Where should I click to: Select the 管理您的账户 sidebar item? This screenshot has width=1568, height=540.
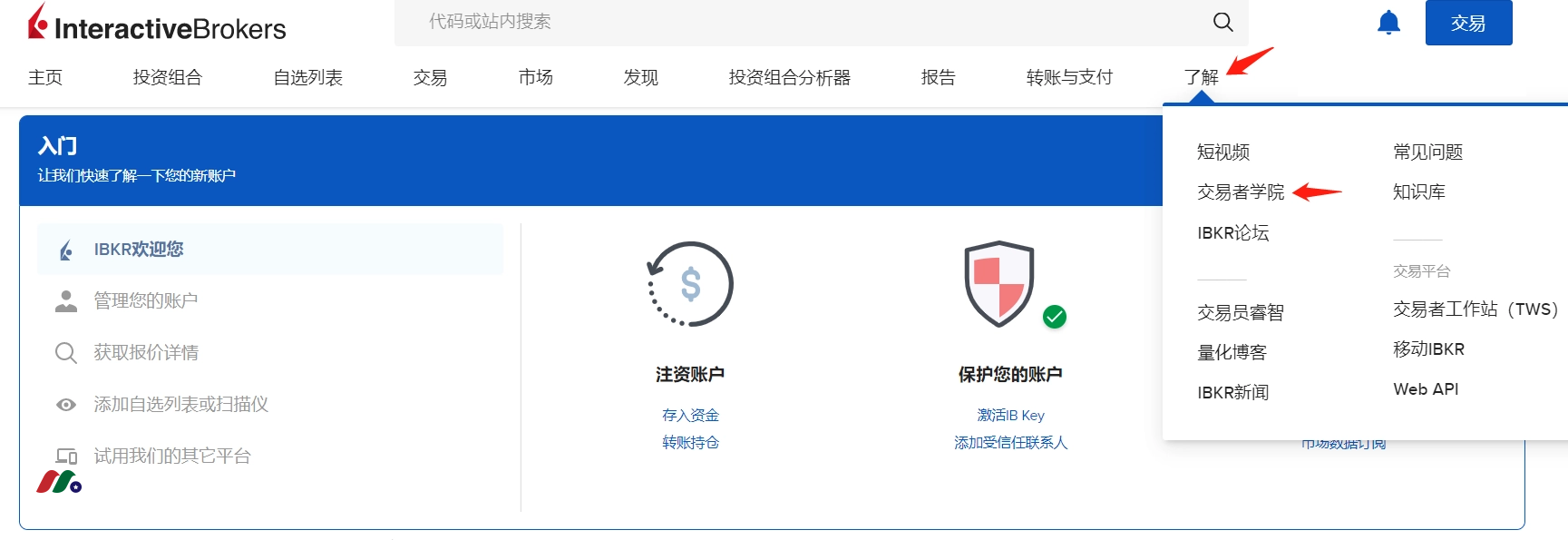[270, 301]
